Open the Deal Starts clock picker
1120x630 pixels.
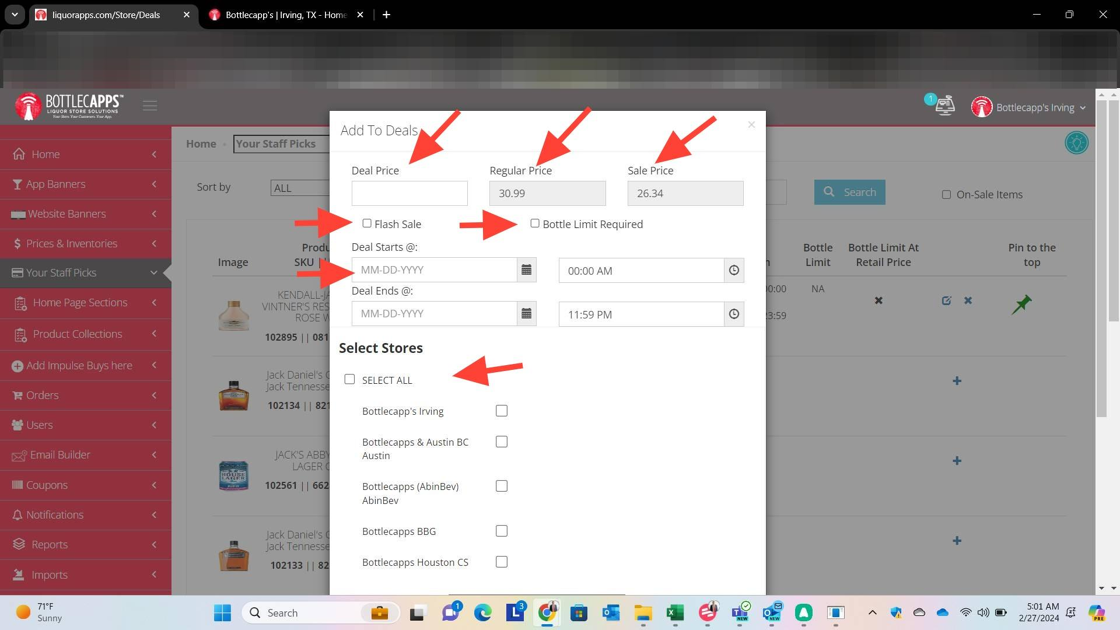click(x=734, y=270)
